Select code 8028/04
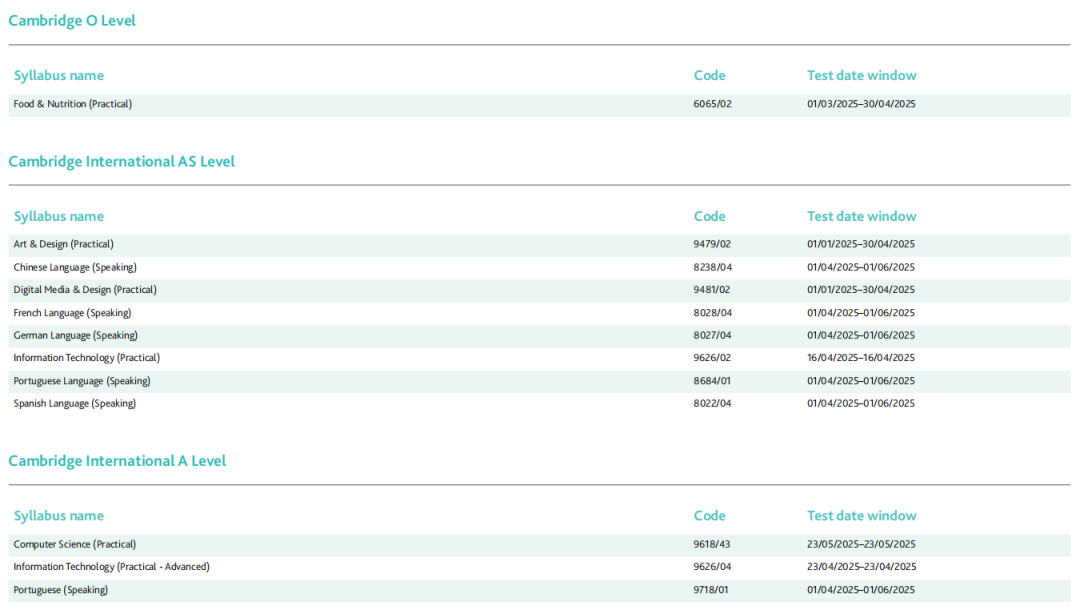This screenshot has height=610, width=1080. point(712,313)
